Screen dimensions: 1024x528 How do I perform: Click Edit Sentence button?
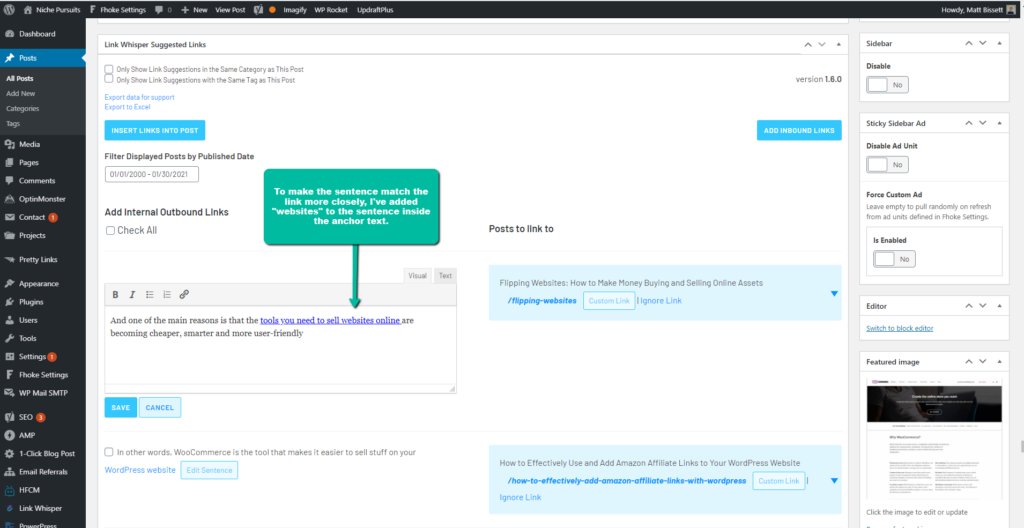click(x=209, y=470)
